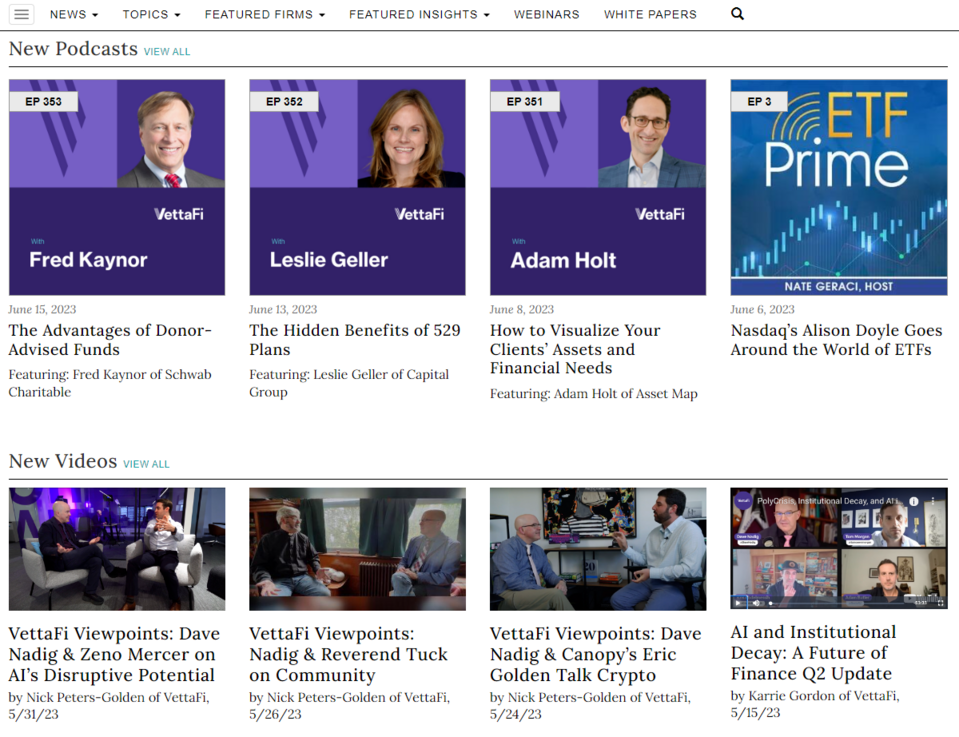Click VIEW ALL next to New Podcasts
Viewport: 959px width, 737px height.
[167, 52]
